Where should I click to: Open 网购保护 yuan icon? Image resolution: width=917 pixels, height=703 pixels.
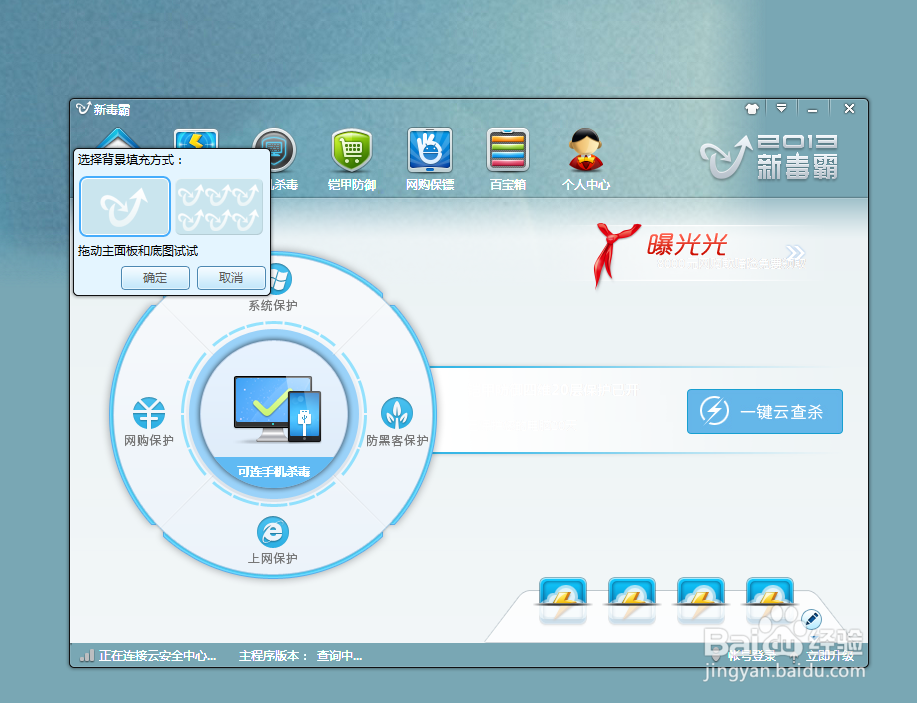coord(149,413)
